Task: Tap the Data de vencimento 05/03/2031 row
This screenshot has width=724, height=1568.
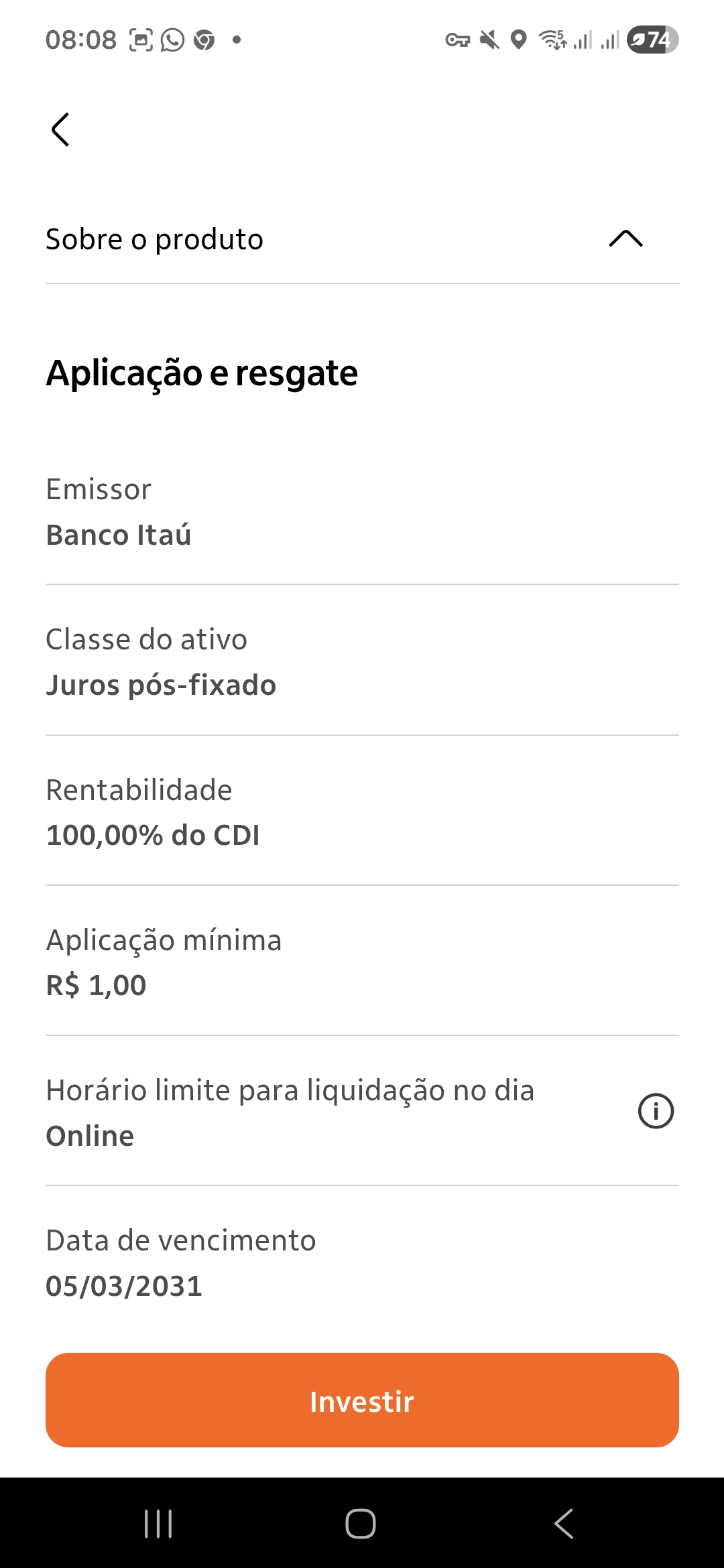Action: [x=362, y=1262]
